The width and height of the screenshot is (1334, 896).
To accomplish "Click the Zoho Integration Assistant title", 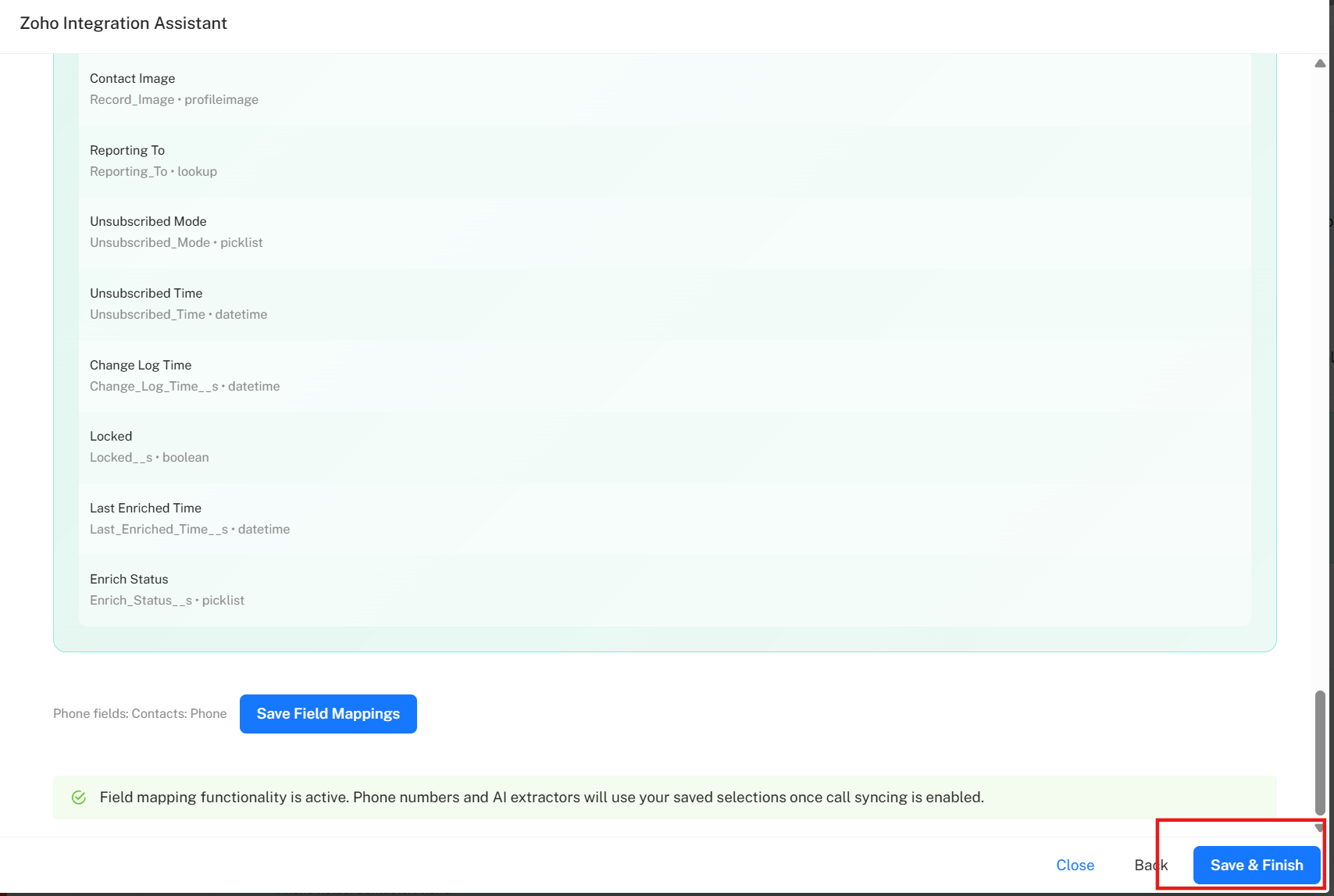I will point(123,23).
